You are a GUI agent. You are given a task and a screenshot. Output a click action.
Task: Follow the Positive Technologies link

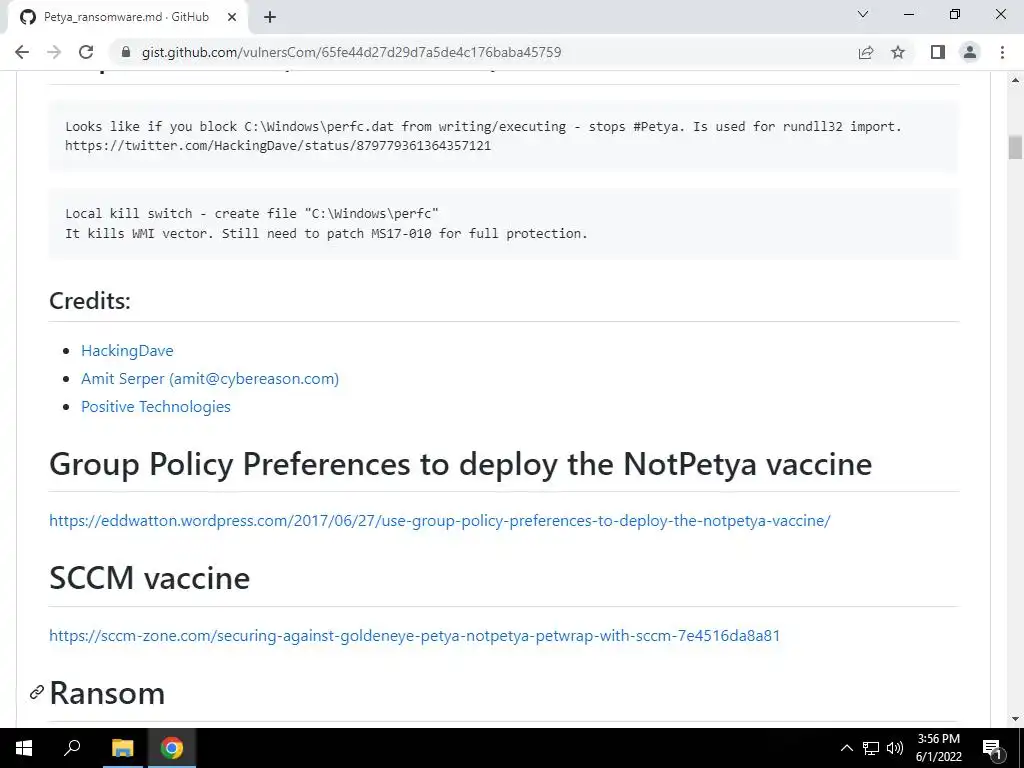pos(156,406)
